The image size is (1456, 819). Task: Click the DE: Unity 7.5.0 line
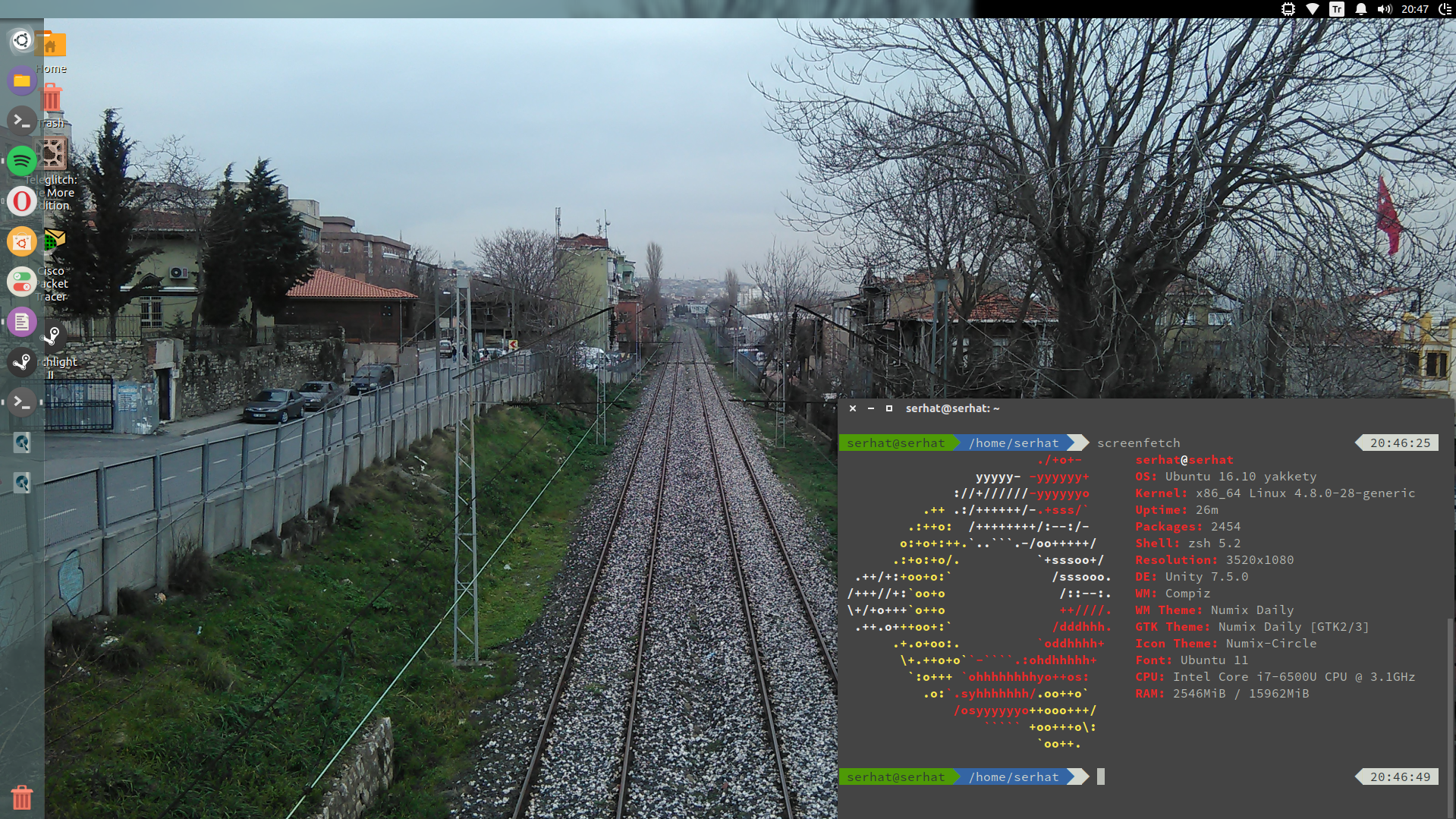point(1191,577)
